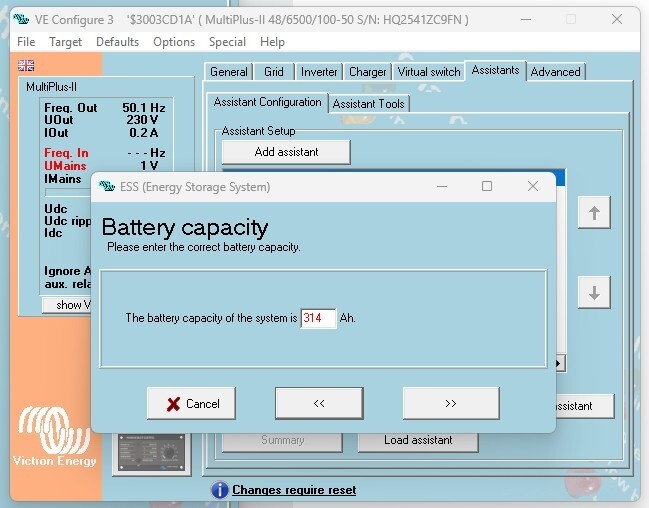
Task: Click the red Freq. In label
Action: (66, 153)
